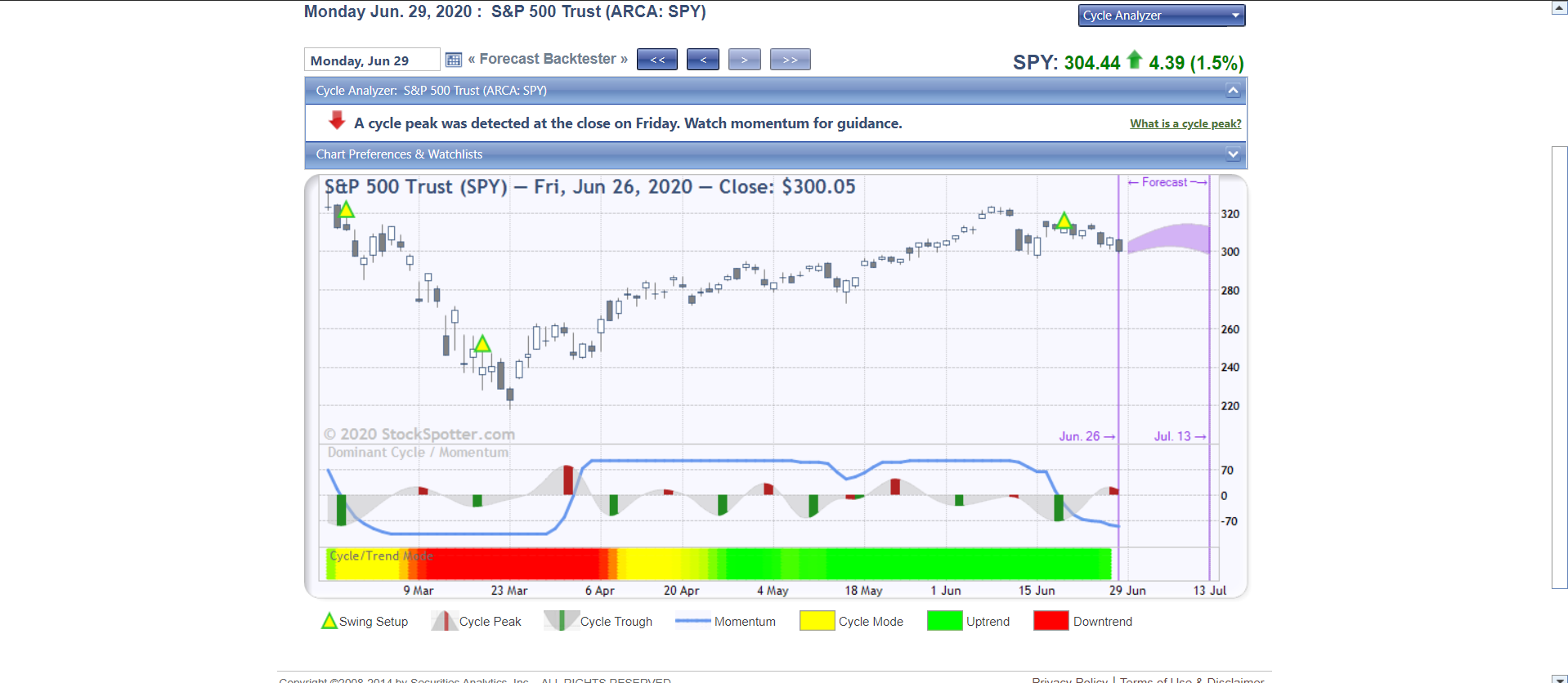Click the chart title with close $300.05
Screen dimensions: 1568x683
(x=590, y=187)
